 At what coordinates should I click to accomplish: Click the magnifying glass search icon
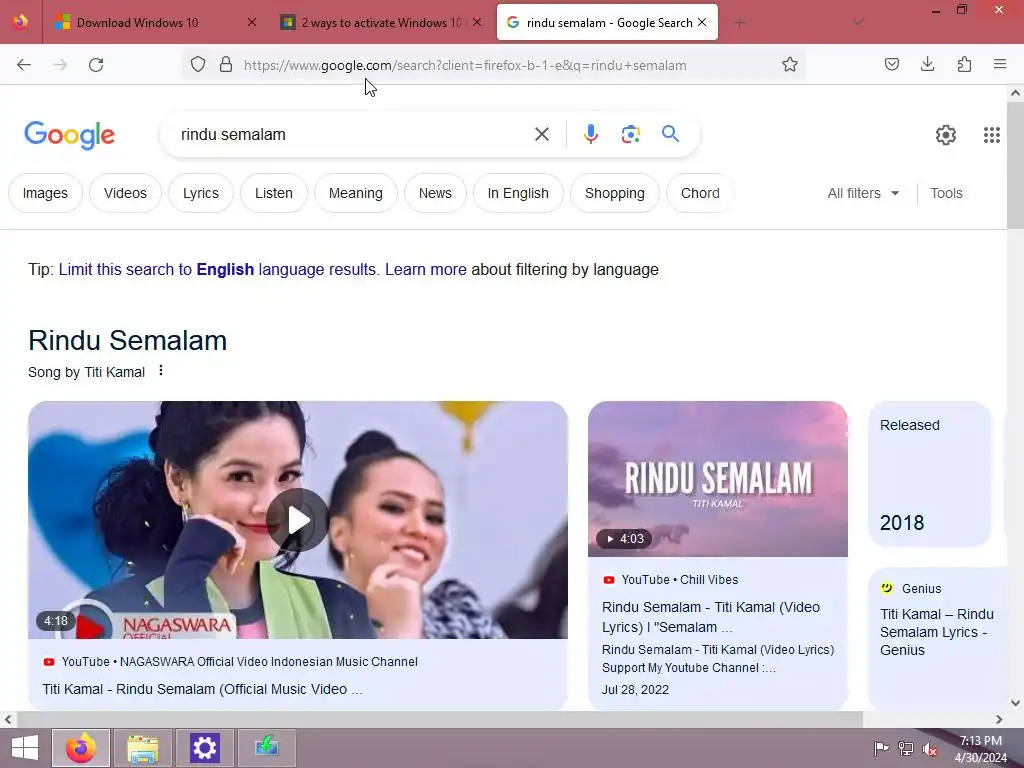670,134
